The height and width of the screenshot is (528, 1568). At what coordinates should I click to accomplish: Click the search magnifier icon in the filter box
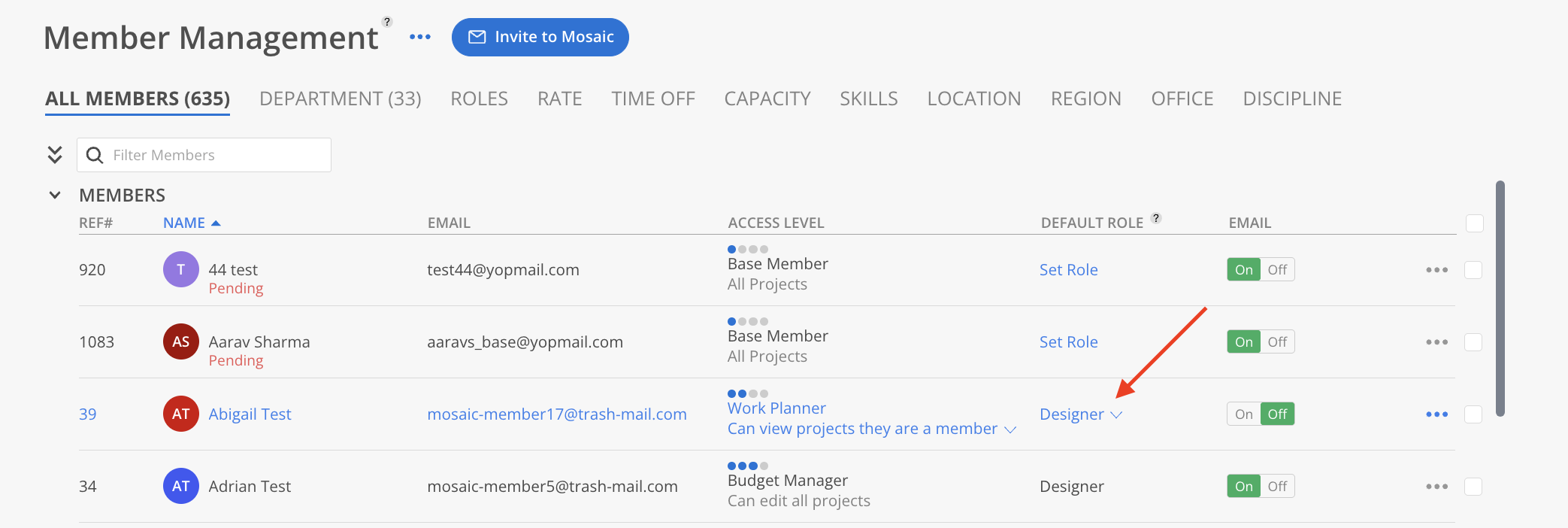coord(95,155)
